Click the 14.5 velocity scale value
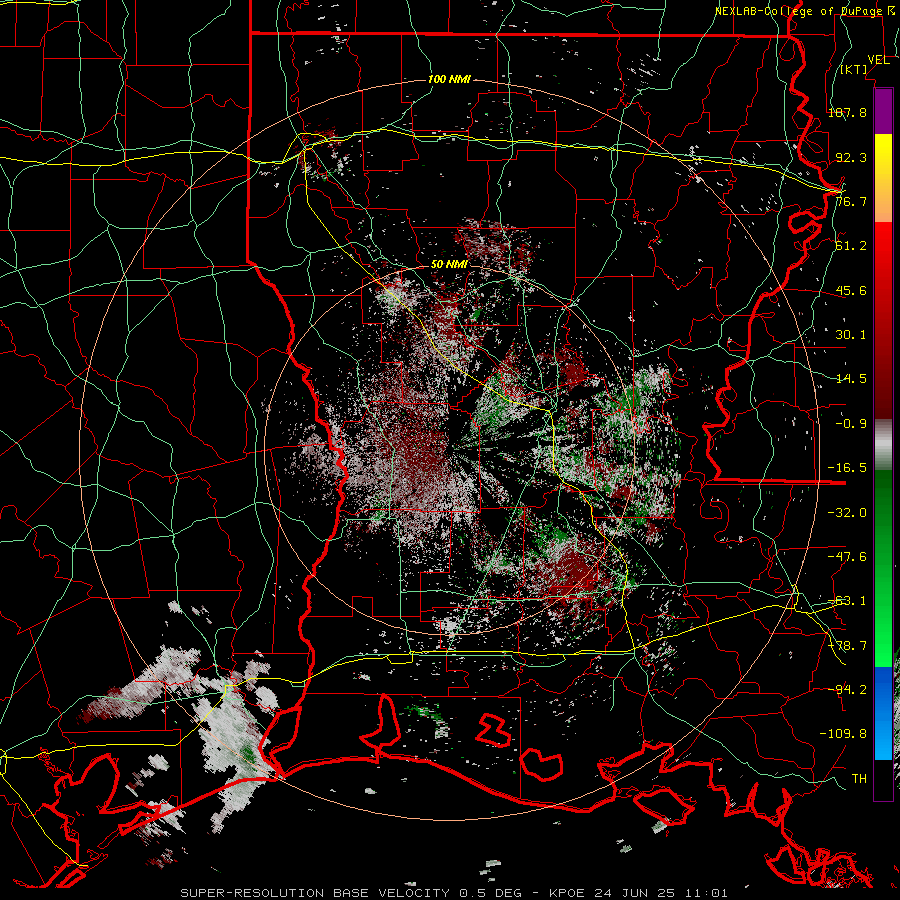The height and width of the screenshot is (900, 900). 851,379
